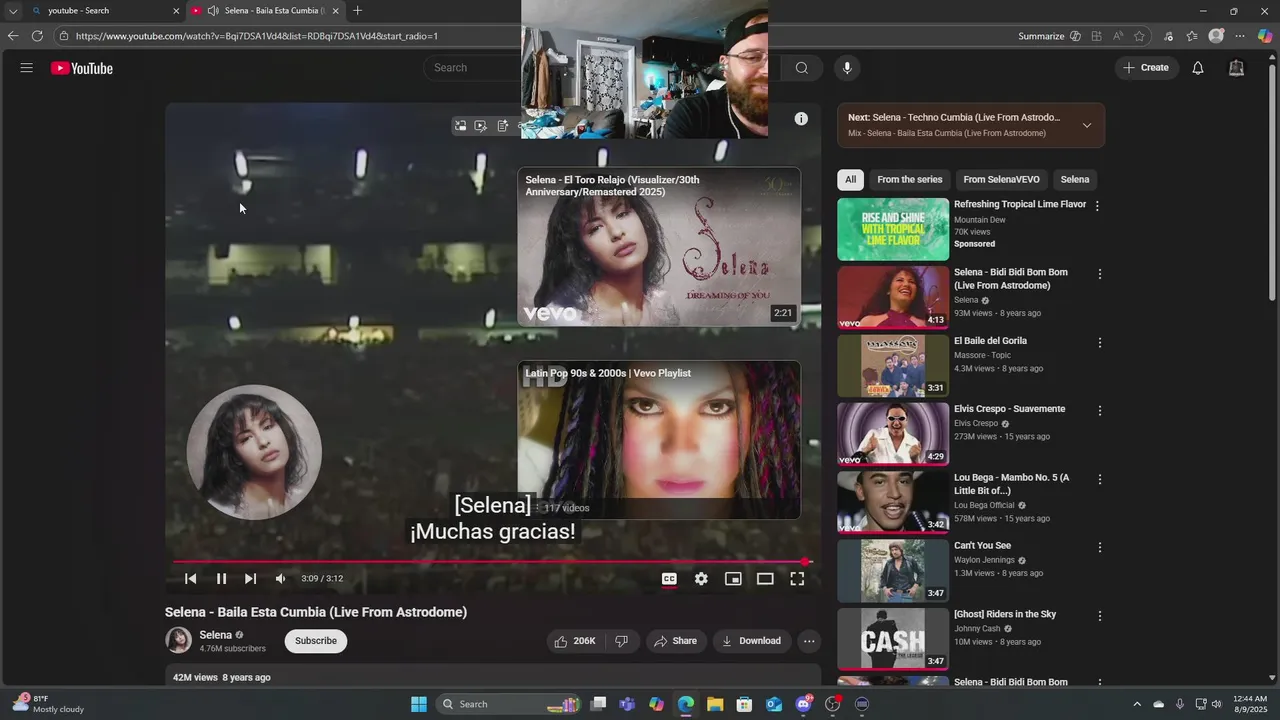The height and width of the screenshot is (720, 1280).
Task: Open options for Mambo No. 5 video
Action: coord(1100,479)
